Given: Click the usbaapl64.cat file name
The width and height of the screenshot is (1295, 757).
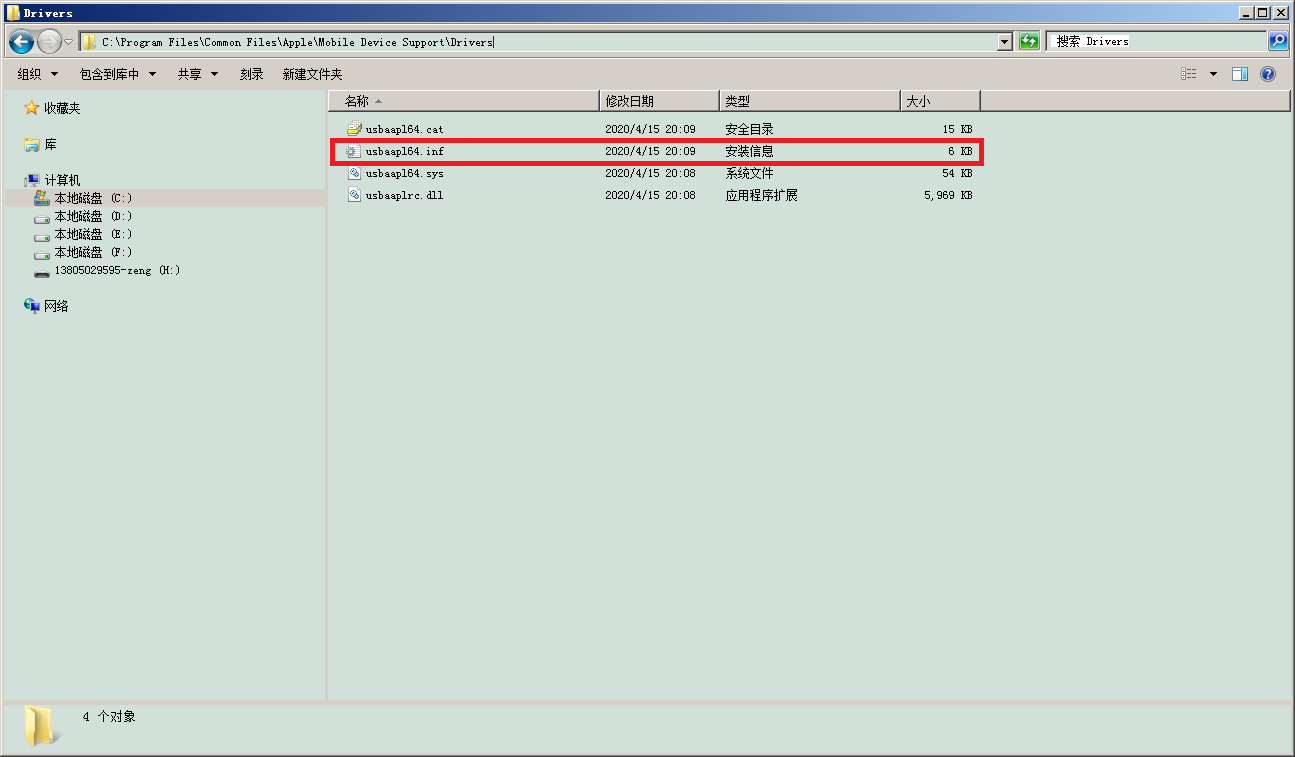Looking at the screenshot, I should click(x=404, y=130).
